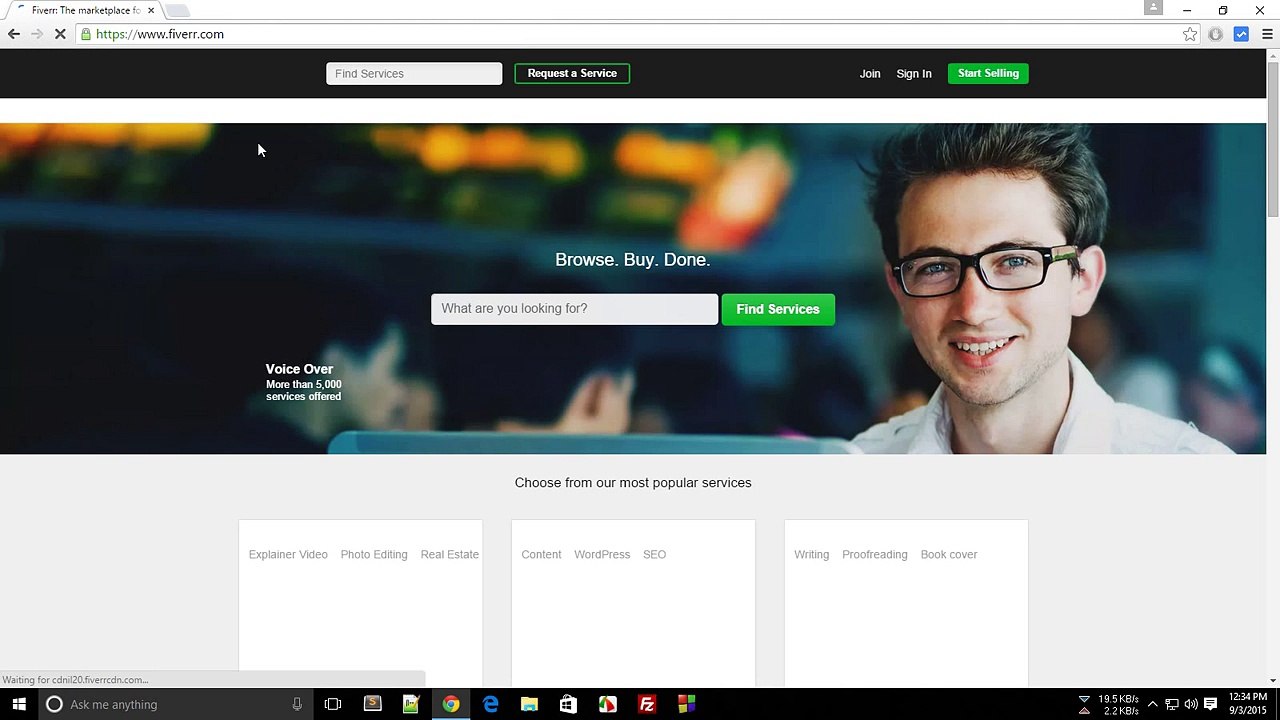The image size is (1280, 720).
Task: Click the address bar URL field
Action: pyautogui.click(x=635, y=34)
